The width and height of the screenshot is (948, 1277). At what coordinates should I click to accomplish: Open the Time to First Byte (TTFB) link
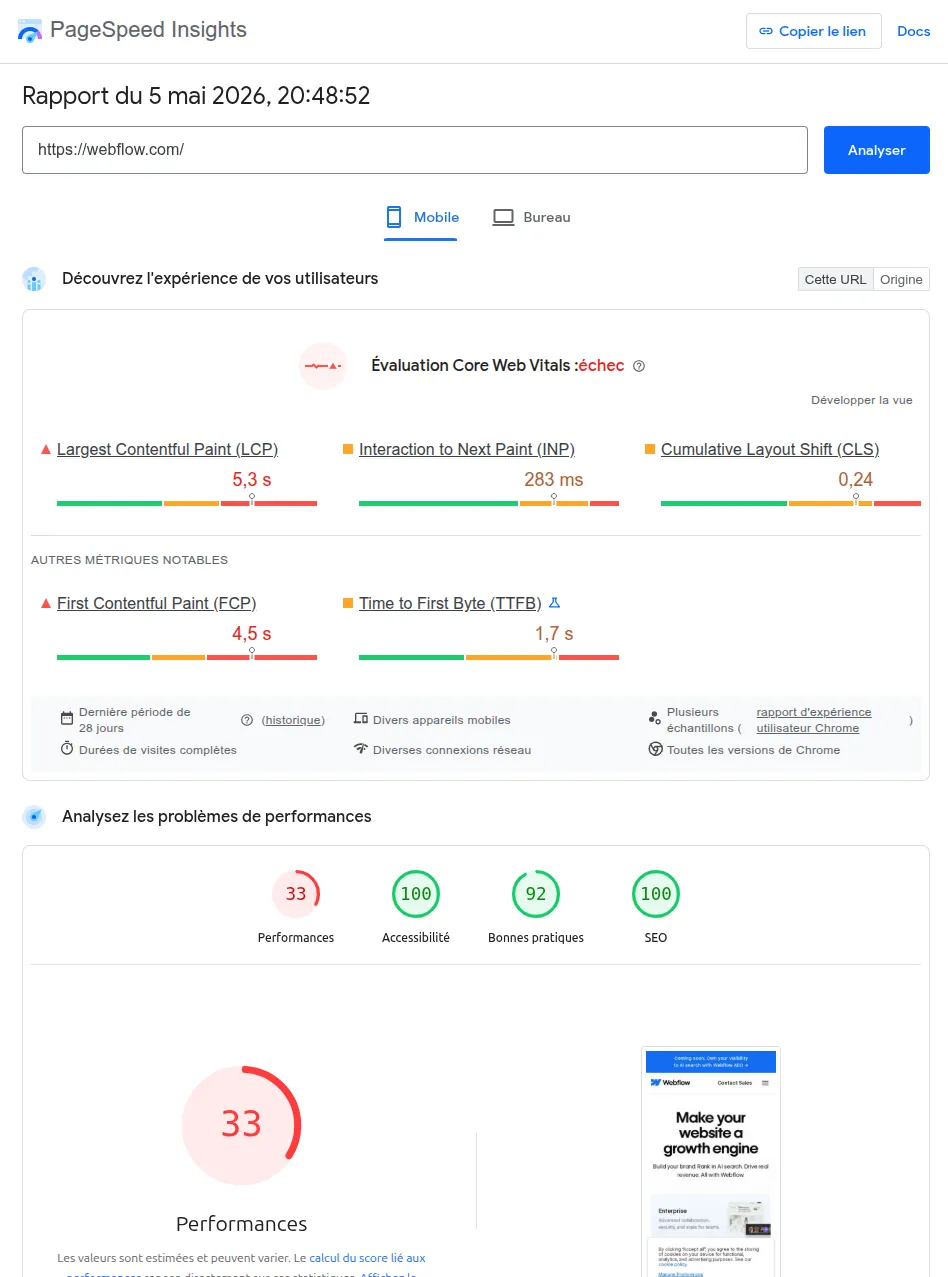click(x=450, y=604)
